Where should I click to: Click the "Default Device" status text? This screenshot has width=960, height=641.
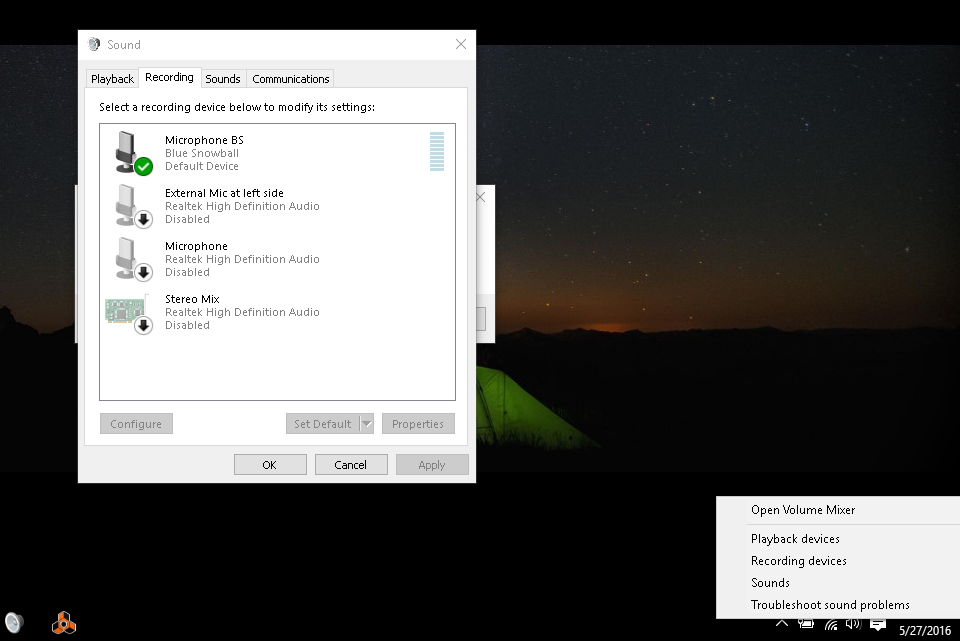[x=202, y=166]
